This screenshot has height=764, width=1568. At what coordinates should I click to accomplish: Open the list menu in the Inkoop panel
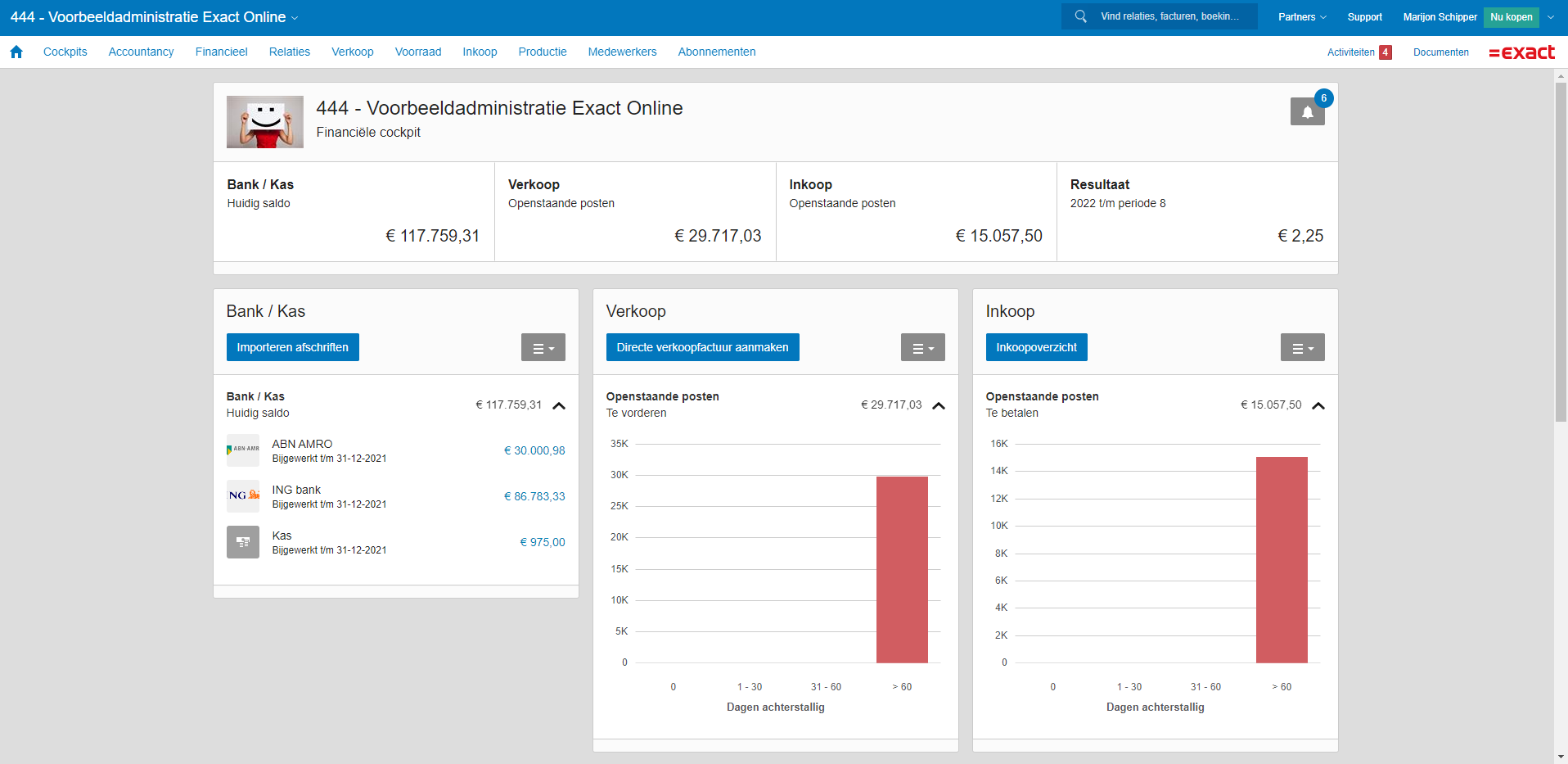1302,347
